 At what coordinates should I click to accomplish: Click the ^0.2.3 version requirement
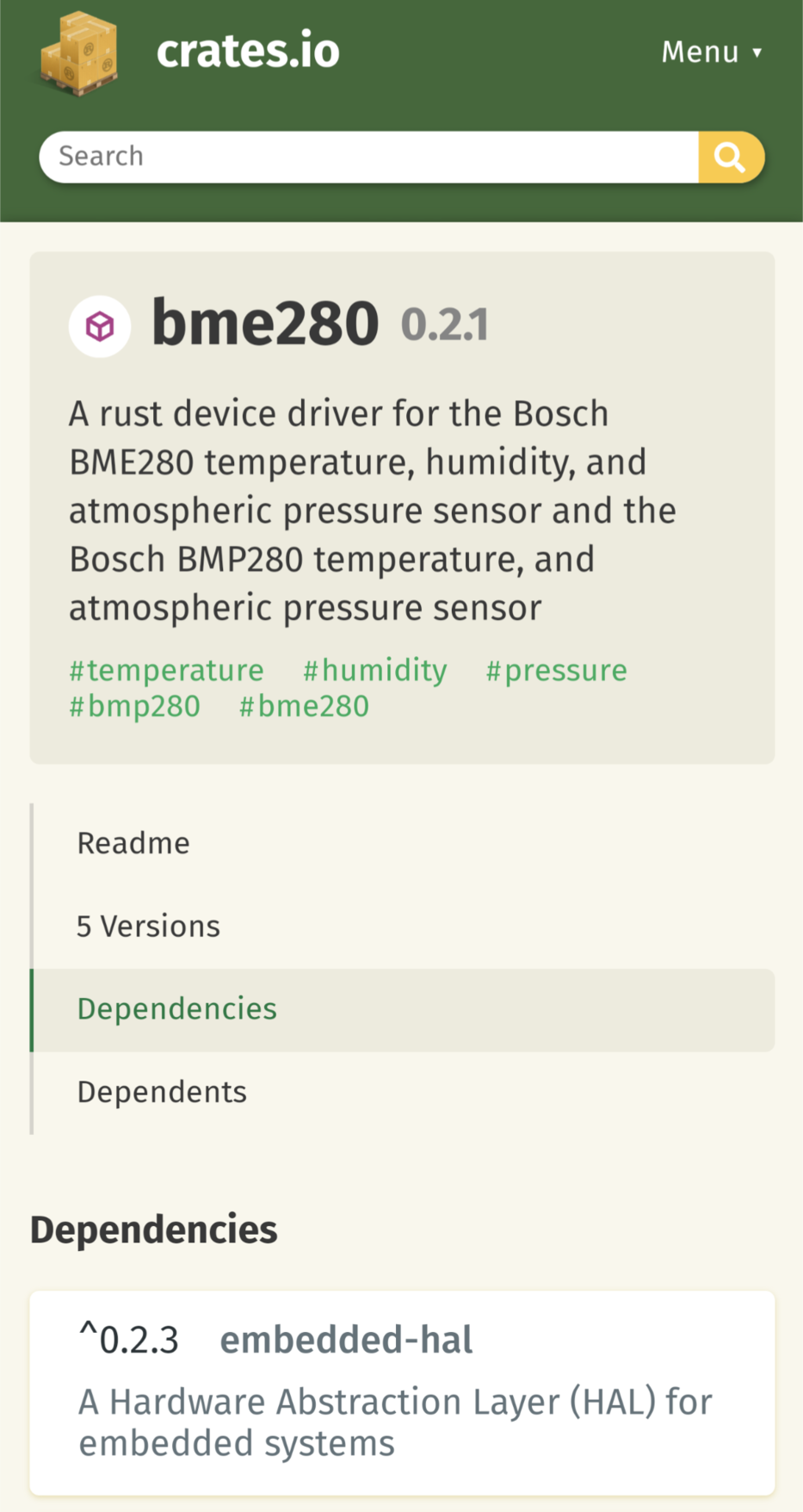pos(129,1340)
